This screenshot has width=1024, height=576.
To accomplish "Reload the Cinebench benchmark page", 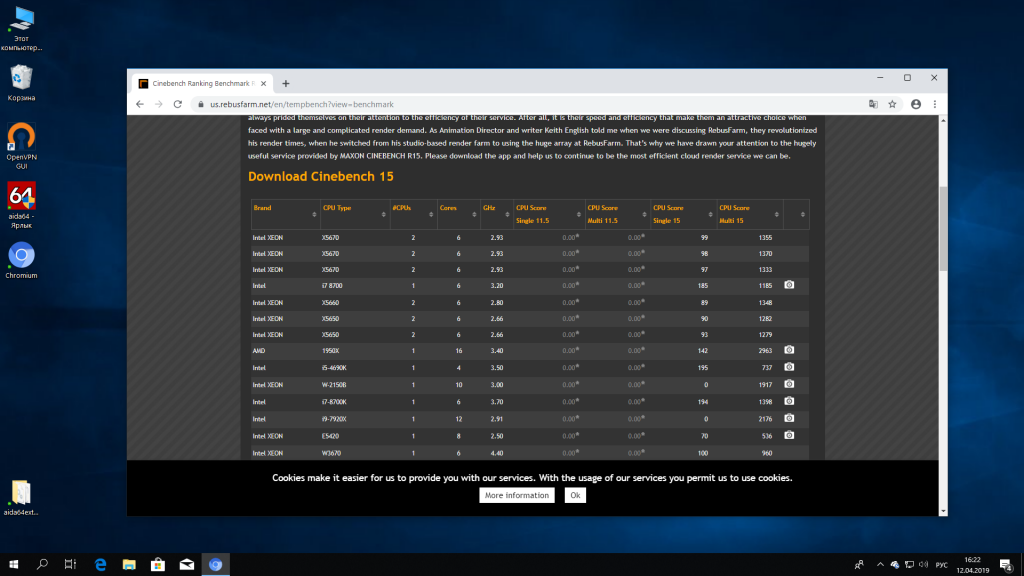I will (x=181, y=104).
